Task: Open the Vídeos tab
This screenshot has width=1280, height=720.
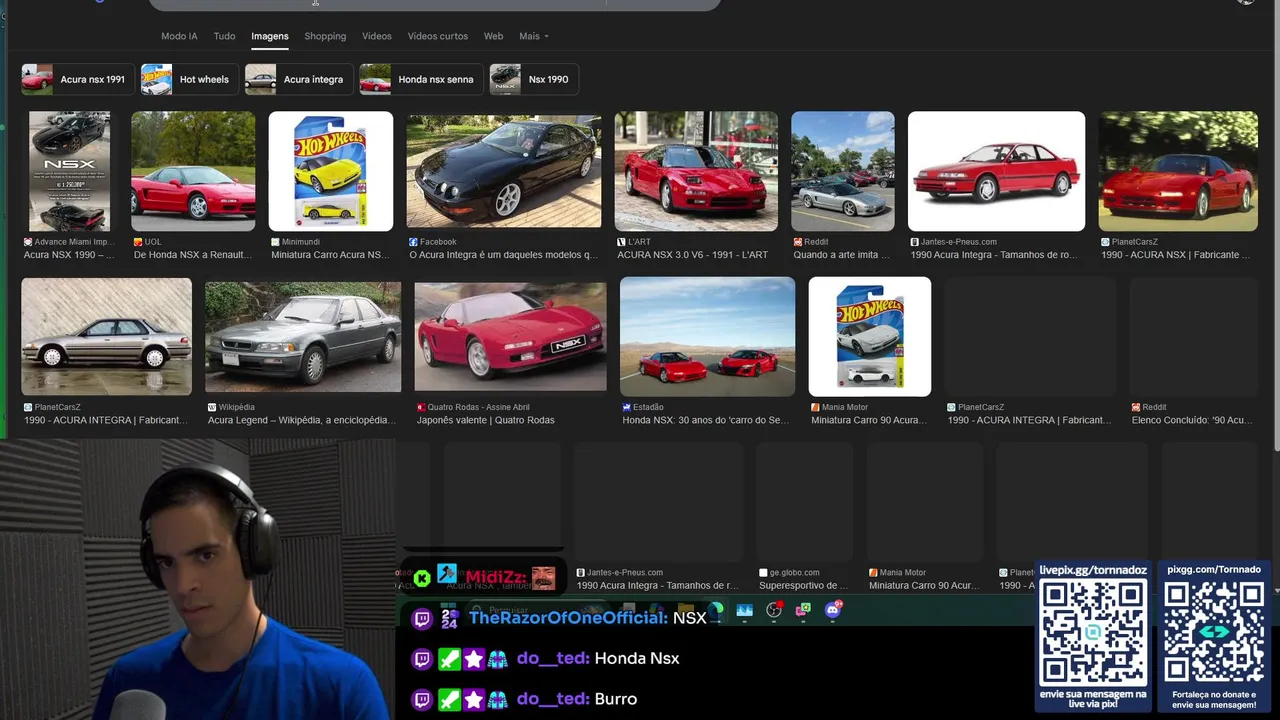Action: [x=377, y=36]
